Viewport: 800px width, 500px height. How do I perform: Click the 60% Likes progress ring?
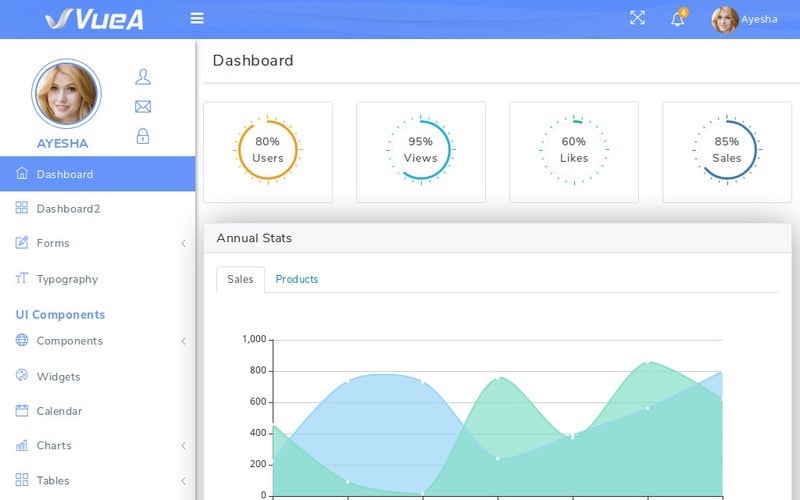[x=574, y=150]
